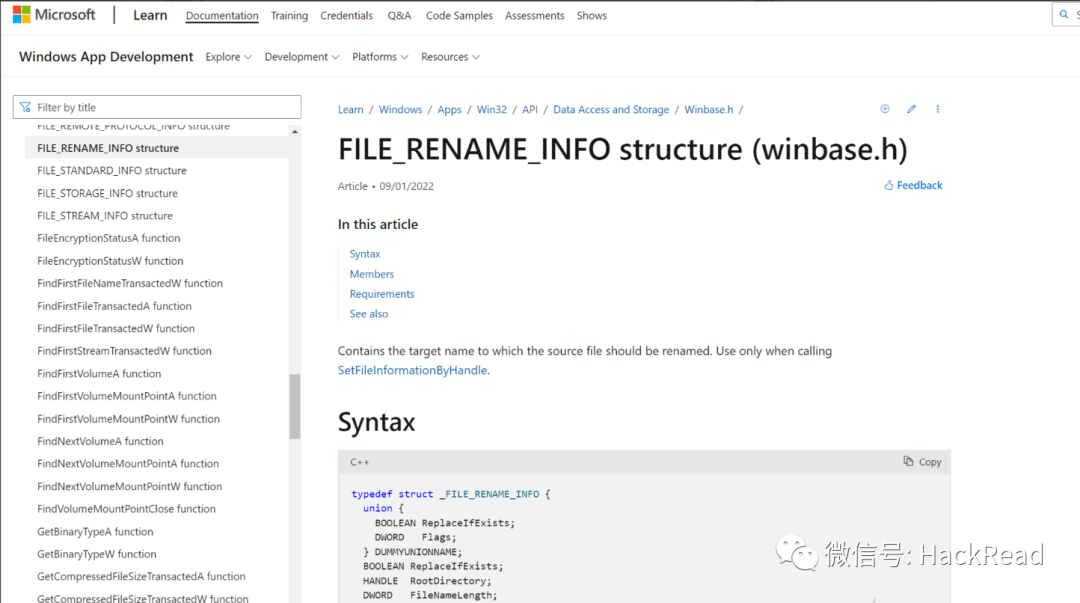Copy the C++ code snippet
This screenshot has height=603, width=1080.
tap(922, 462)
